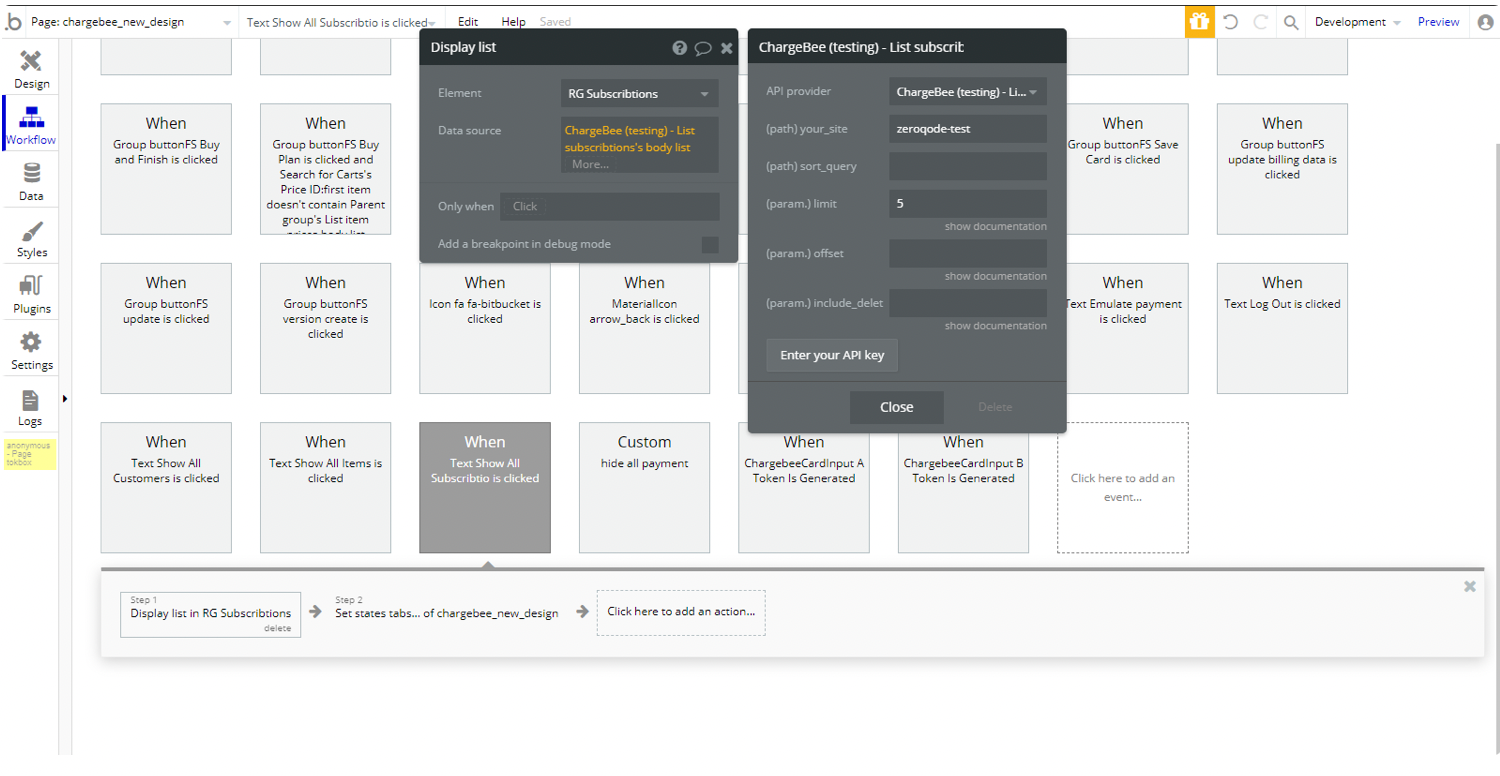Open the Workflow tab in sidebar
The image size is (1500, 776).
[31, 124]
